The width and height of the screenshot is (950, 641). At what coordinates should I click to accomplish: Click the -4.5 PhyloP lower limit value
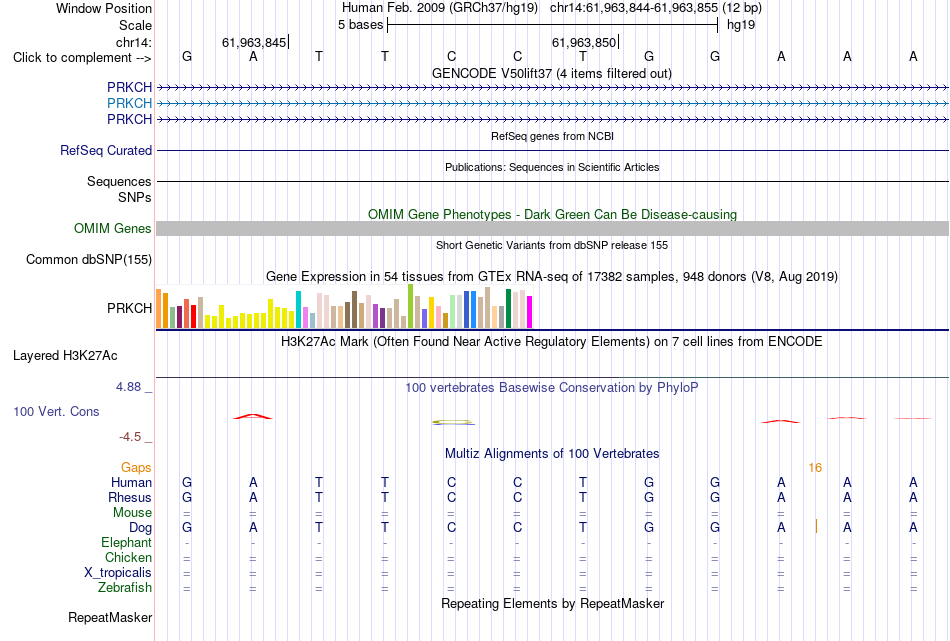click(x=130, y=437)
